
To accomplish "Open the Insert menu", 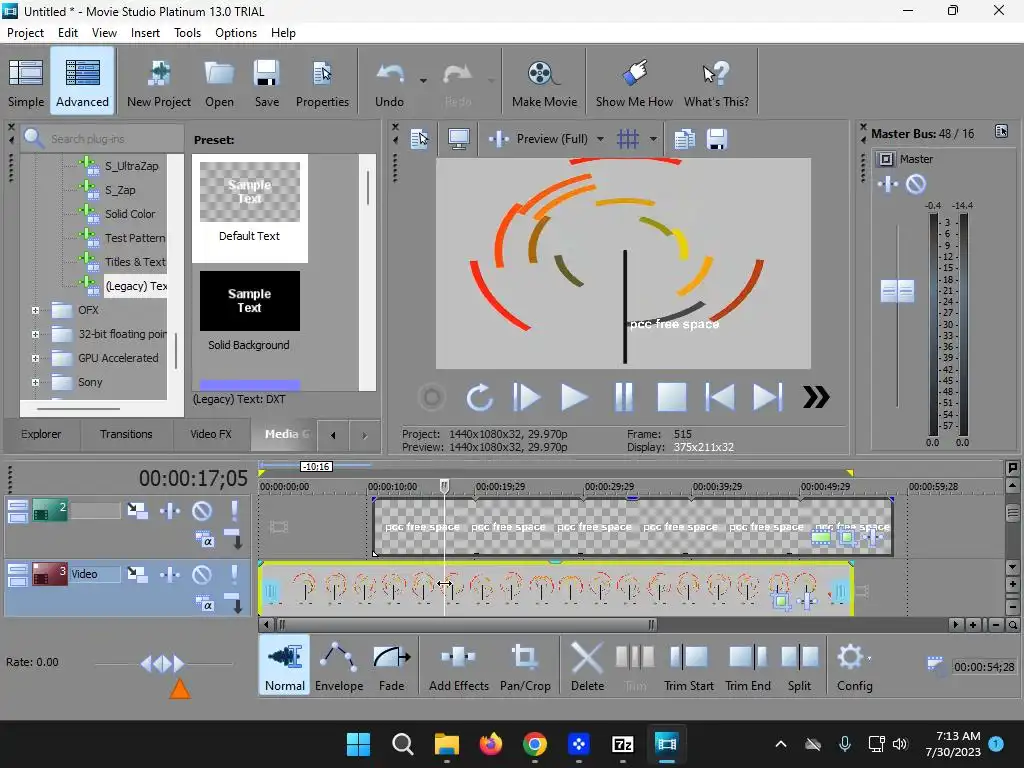I will pyautogui.click(x=145, y=33).
